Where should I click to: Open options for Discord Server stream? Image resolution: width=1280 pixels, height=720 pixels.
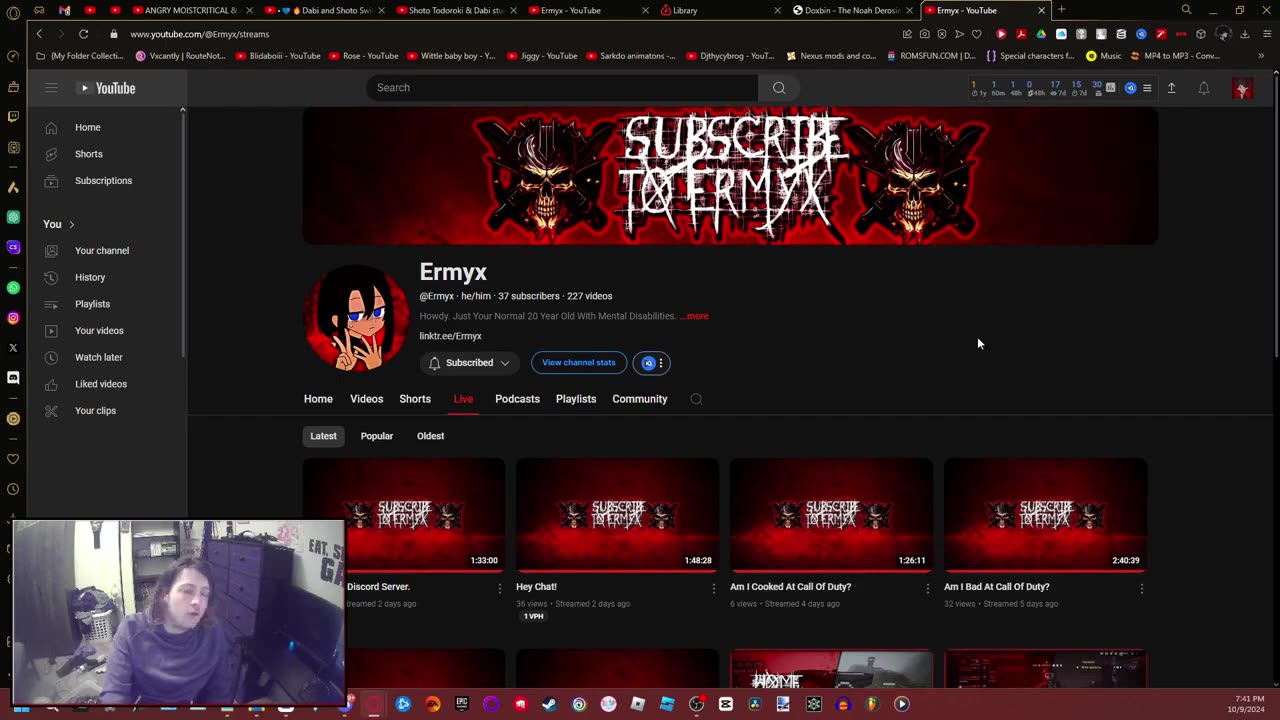pos(499,589)
